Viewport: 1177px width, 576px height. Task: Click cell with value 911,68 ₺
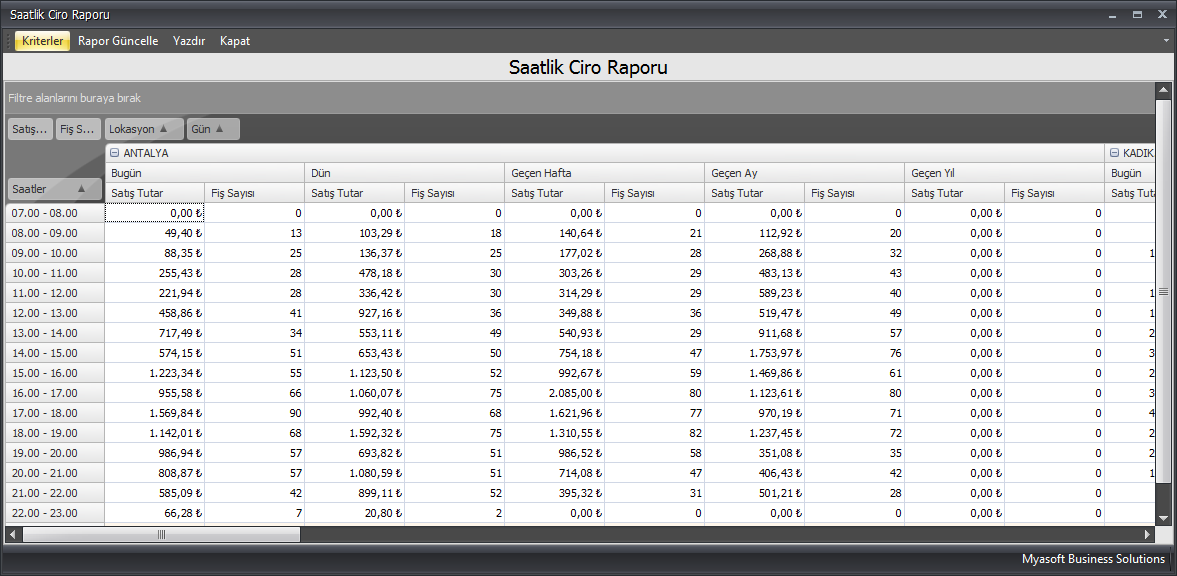coord(754,333)
